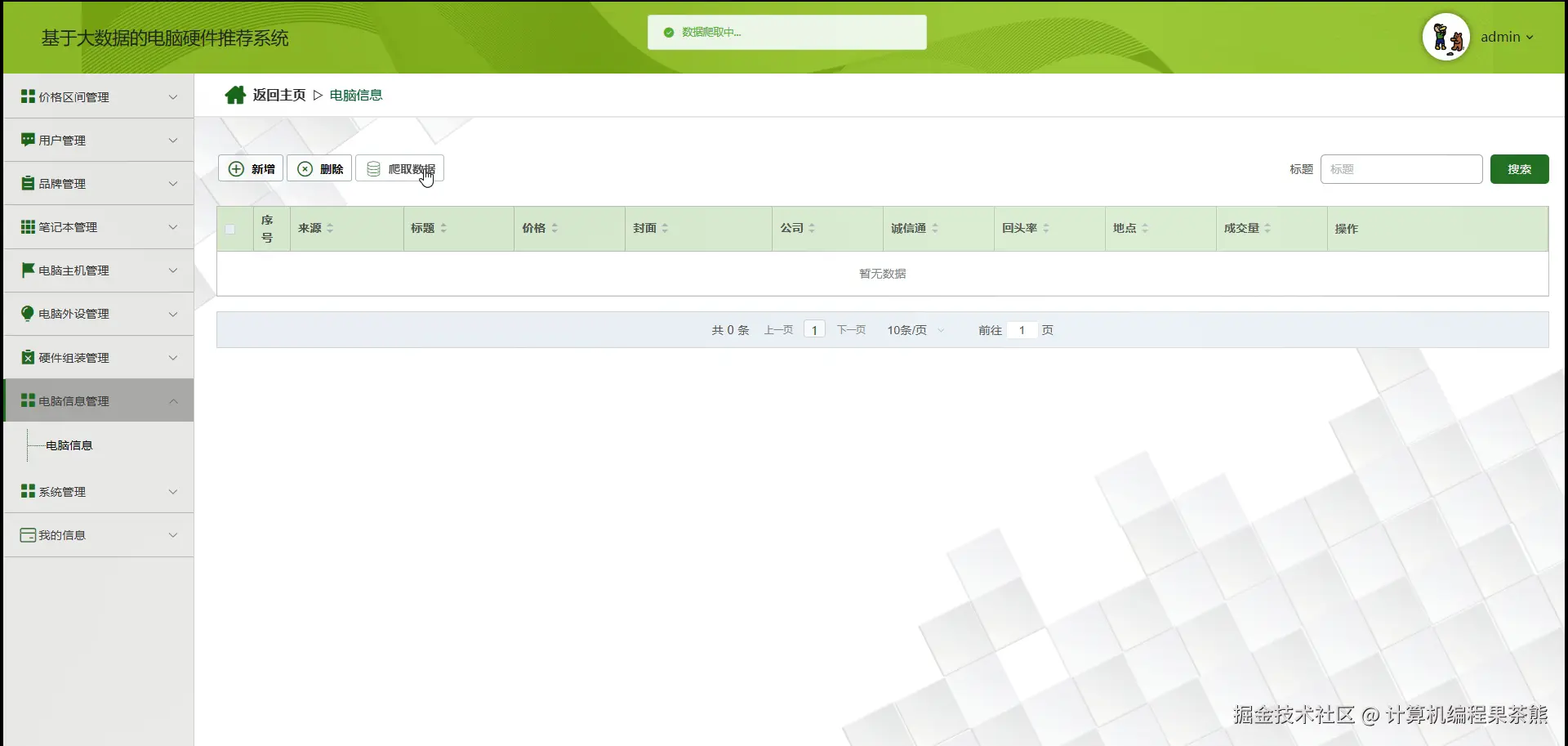Viewport: 1568px width, 746px height.
Task: Expand 系统管理 chevron
Action: (x=173, y=492)
